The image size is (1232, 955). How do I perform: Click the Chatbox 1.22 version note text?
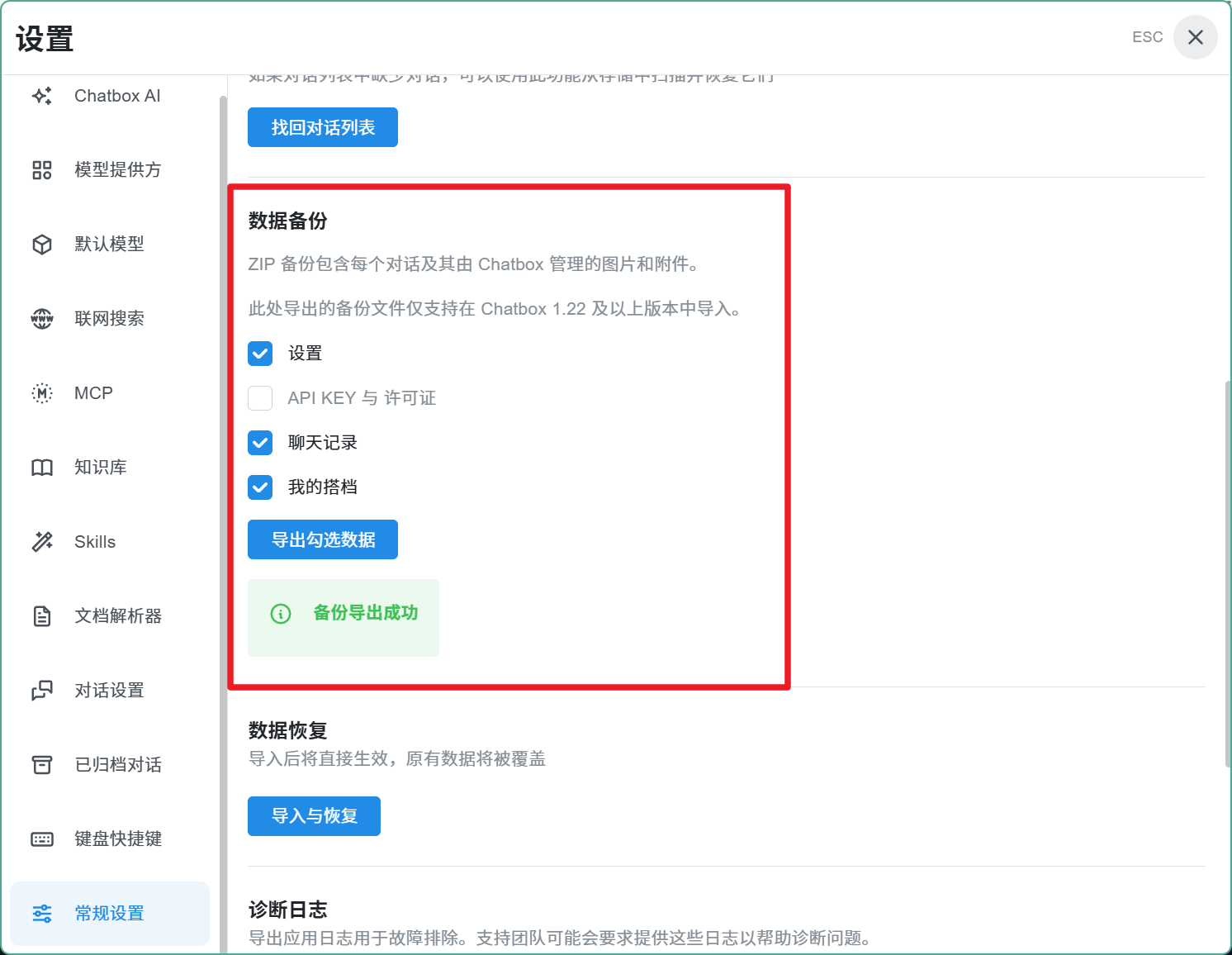[496, 309]
